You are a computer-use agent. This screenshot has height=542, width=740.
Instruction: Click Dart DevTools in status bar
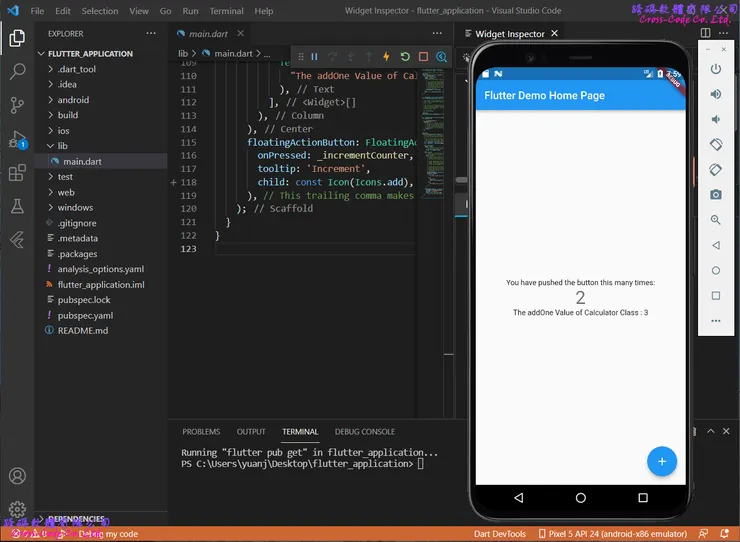[501, 534]
